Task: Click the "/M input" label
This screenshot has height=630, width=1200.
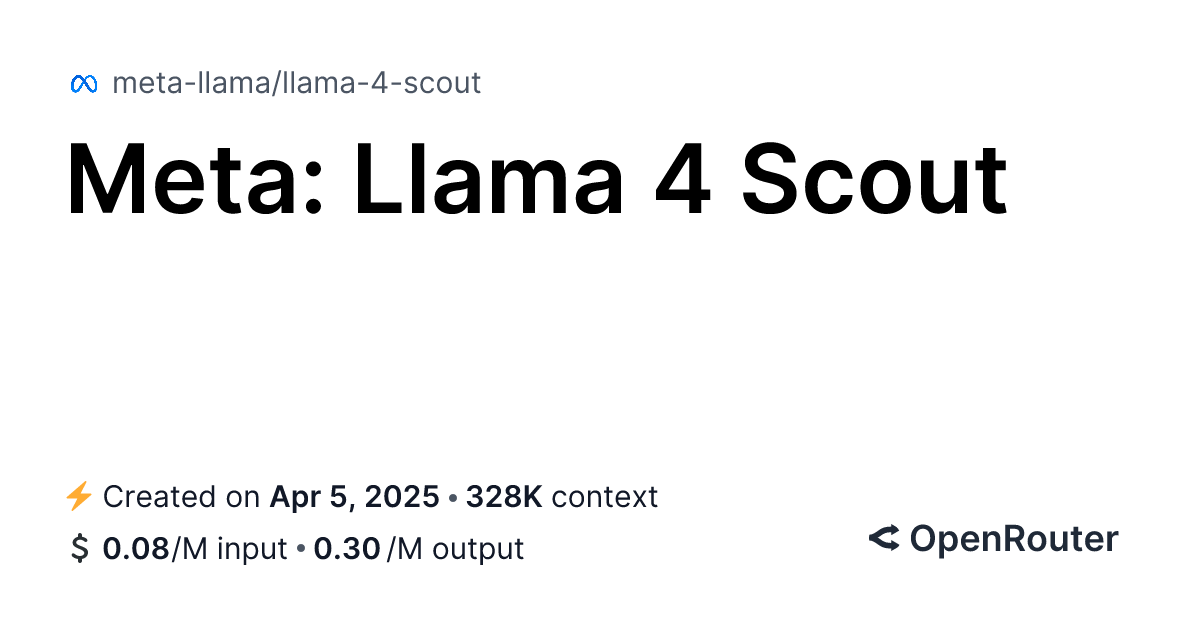Action: [228, 548]
